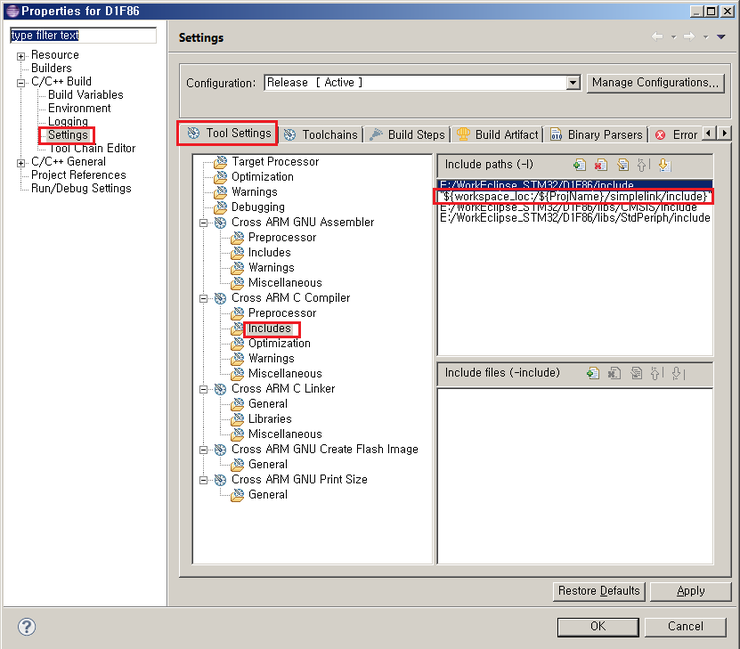Edit selected include path icon
Screen dimensions: 740x649
pos(623,165)
